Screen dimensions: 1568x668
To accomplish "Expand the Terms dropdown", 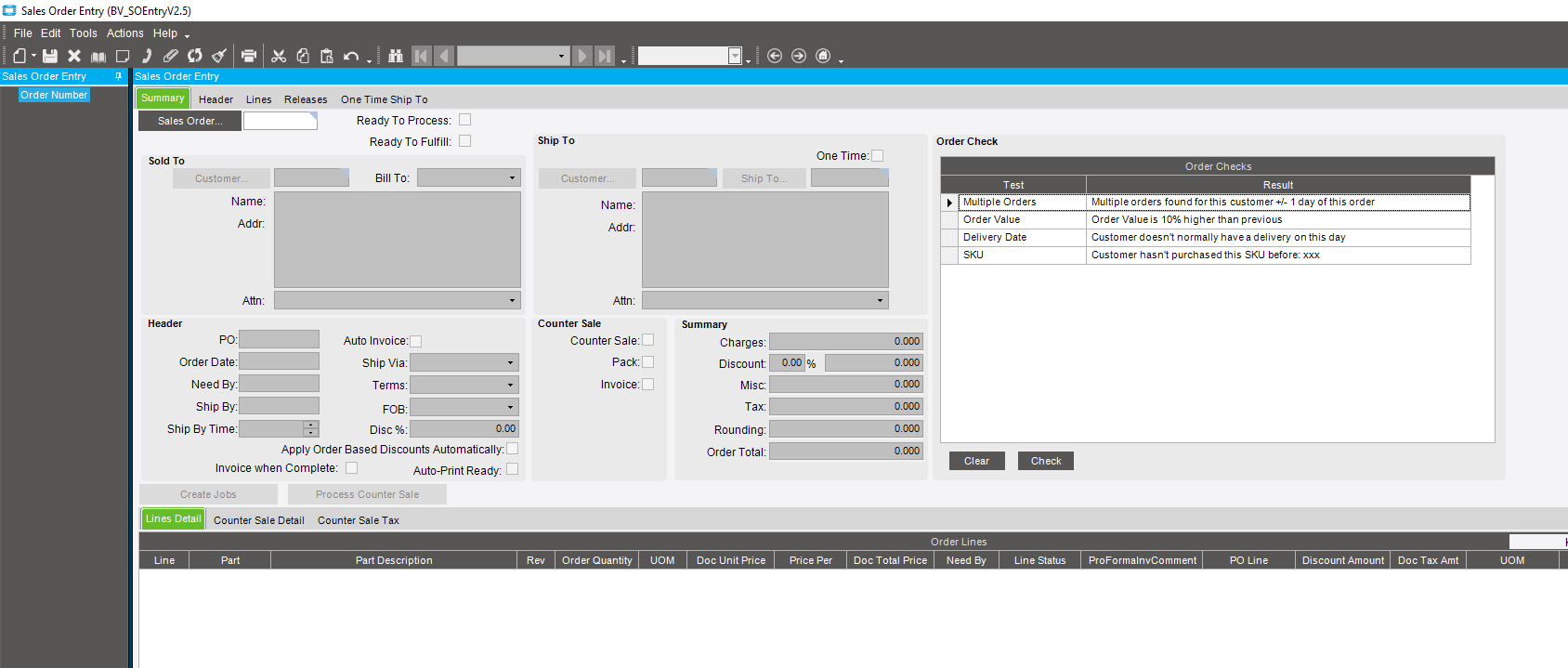I will click(x=510, y=385).
